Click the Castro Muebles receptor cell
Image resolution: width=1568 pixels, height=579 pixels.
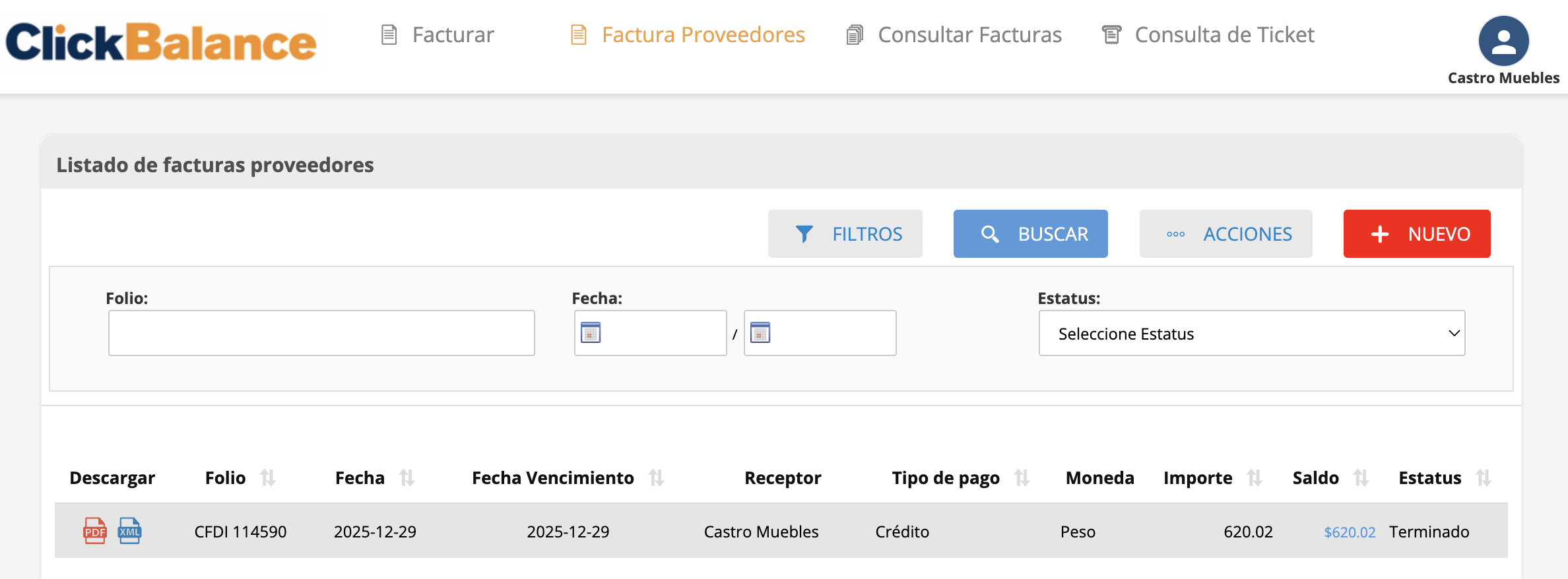[761, 532]
